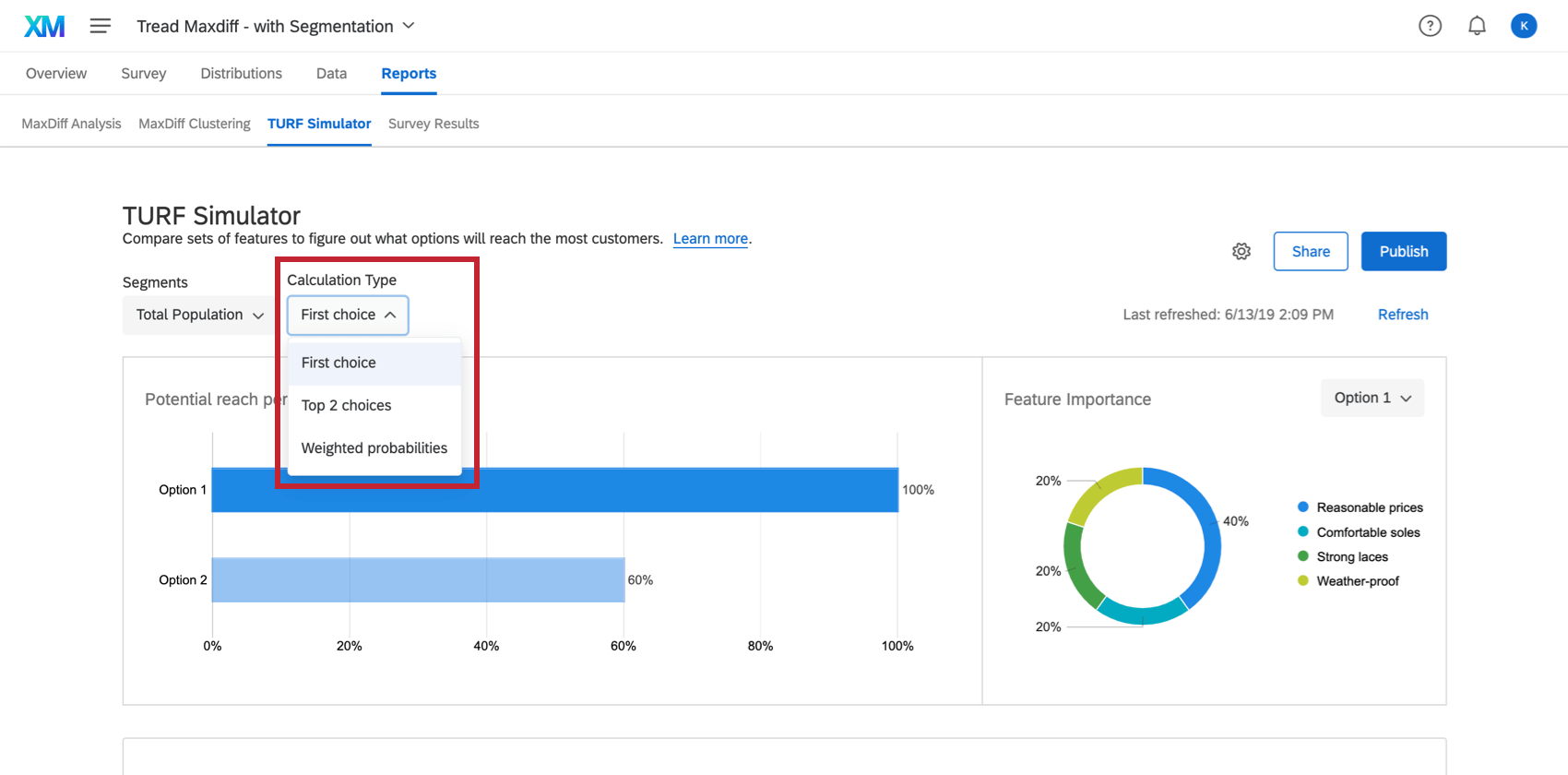1568x775 pixels.
Task: Open the Option 1 feature importance dropdown
Action: click(1372, 399)
